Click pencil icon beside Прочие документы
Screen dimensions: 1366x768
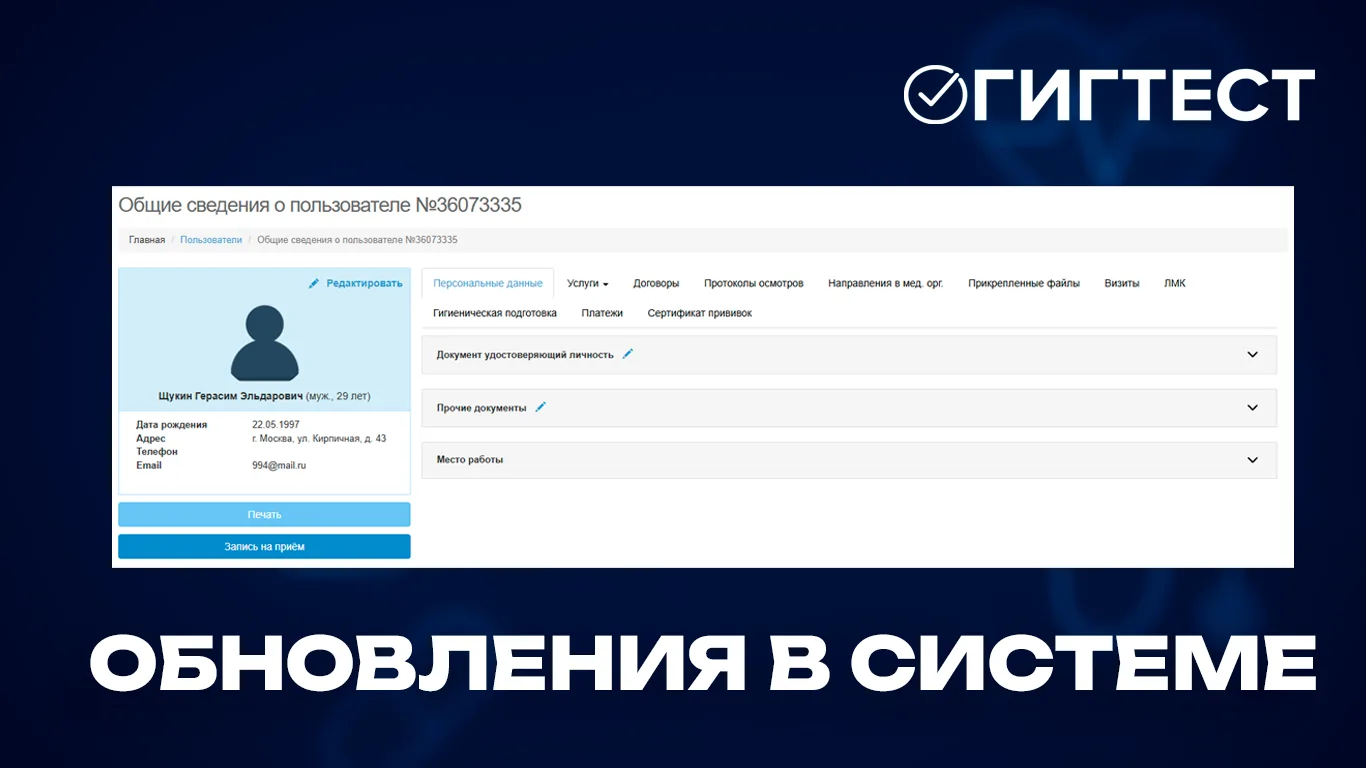coord(540,407)
